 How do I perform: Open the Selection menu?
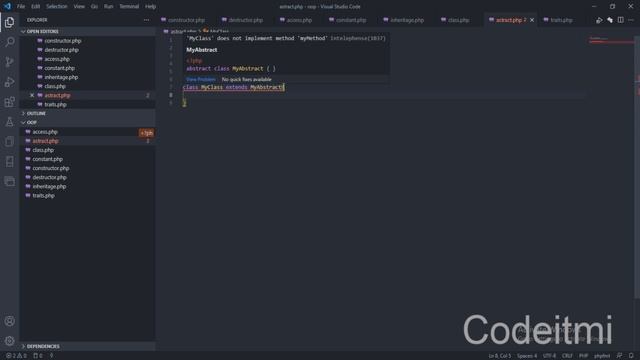(57, 6)
